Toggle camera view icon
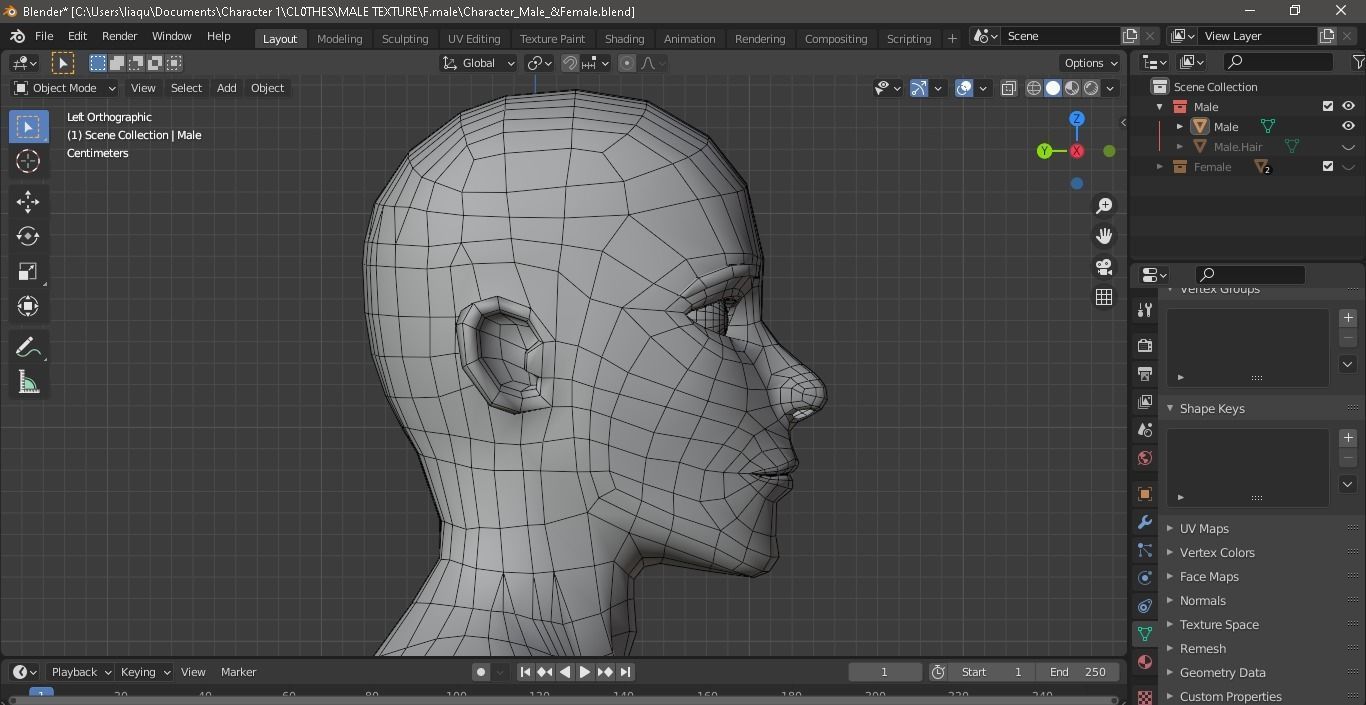1366x705 pixels. pos(1104,267)
